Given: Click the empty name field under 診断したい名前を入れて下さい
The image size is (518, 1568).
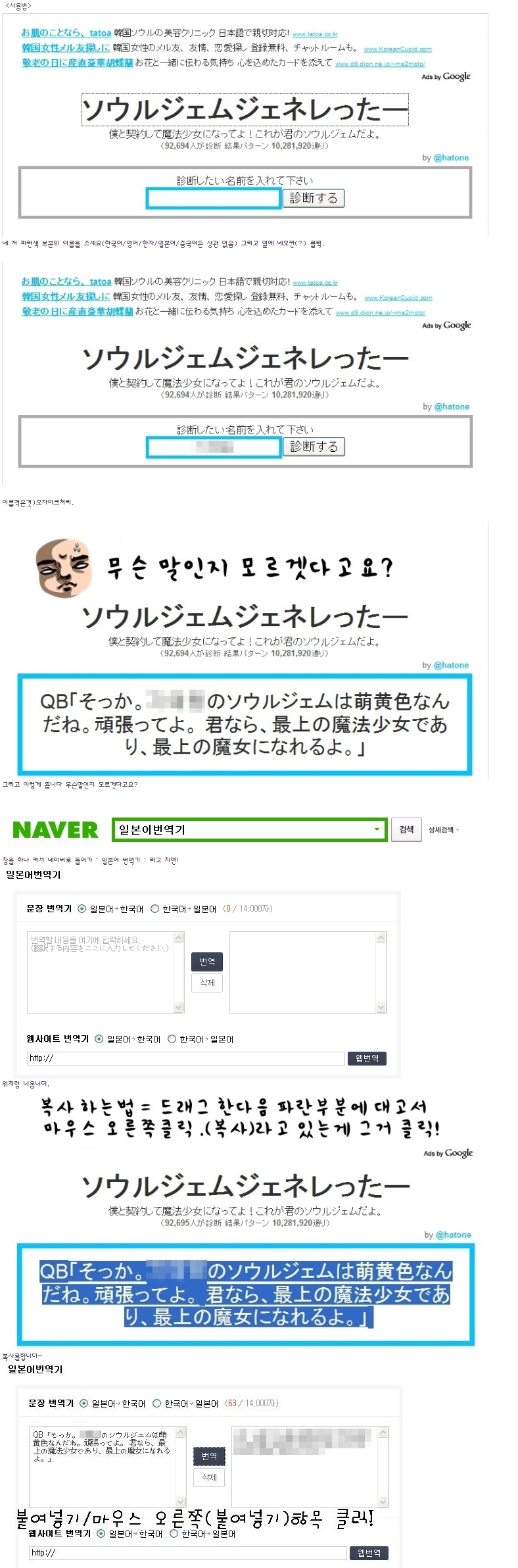Looking at the screenshot, I should click(x=214, y=198).
